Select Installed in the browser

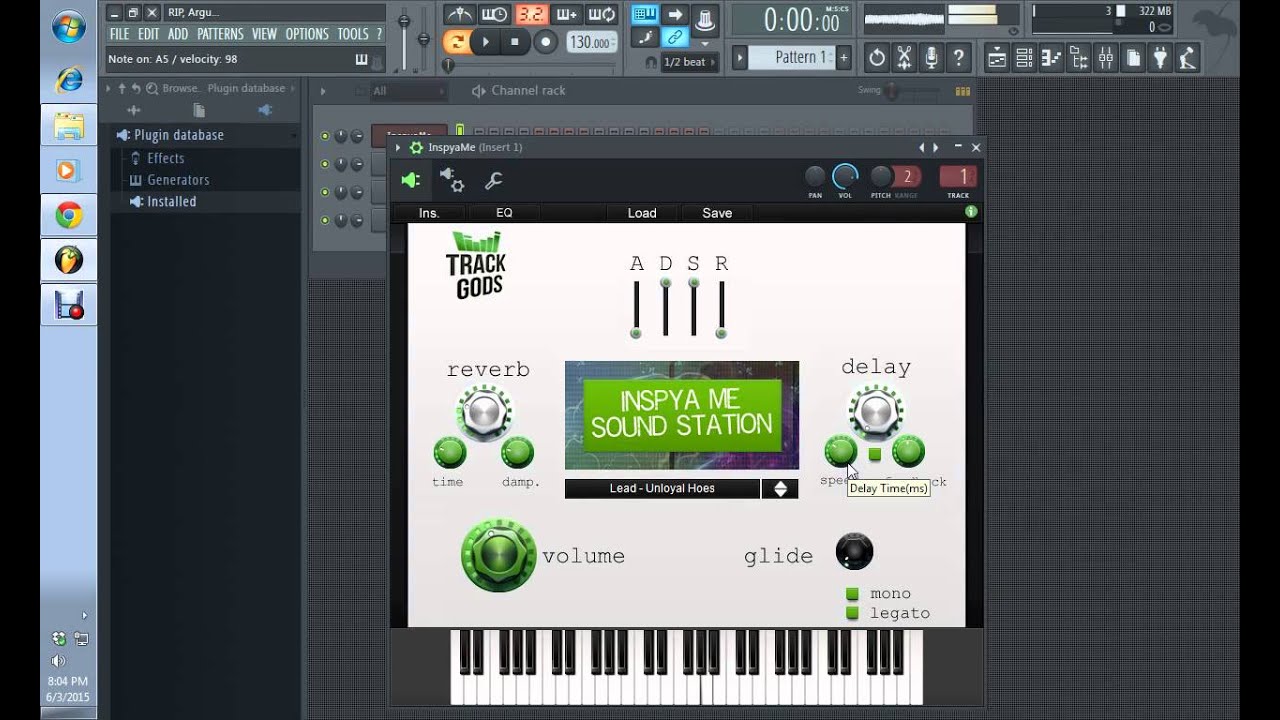coord(171,201)
